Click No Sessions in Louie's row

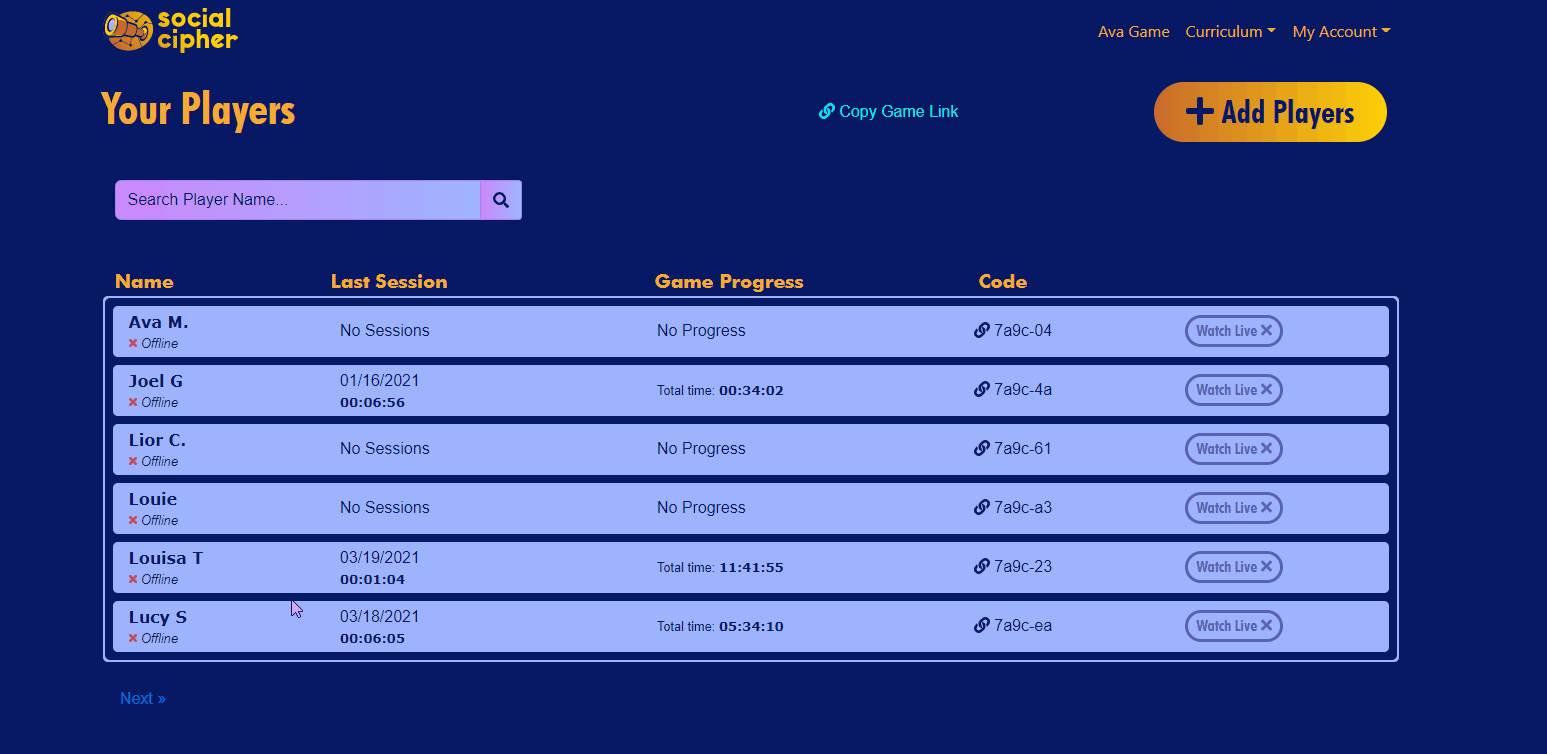[x=385, y=508]
